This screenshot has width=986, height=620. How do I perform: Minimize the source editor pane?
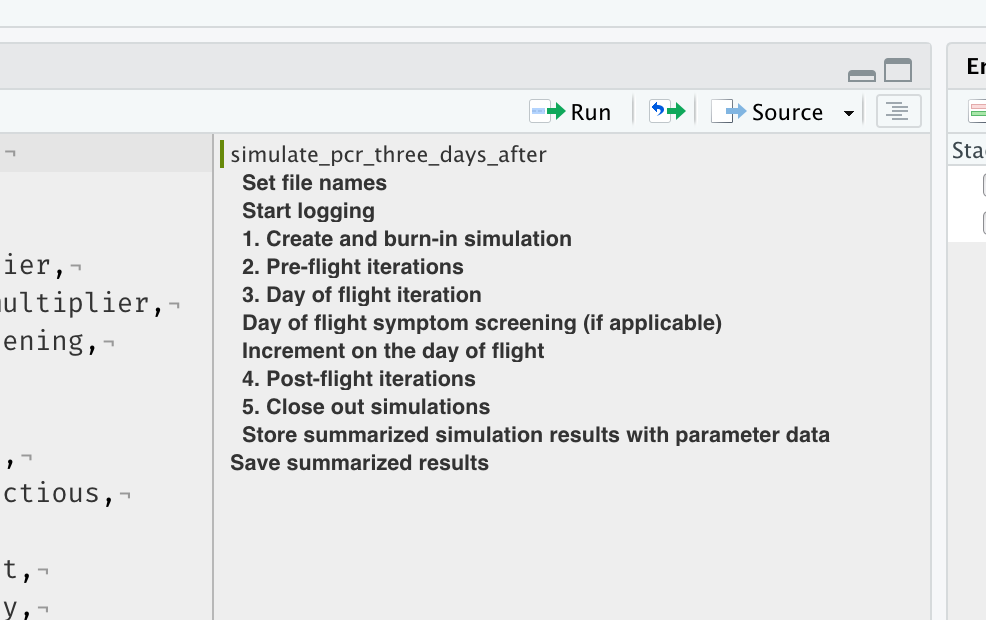pos(861,75)
